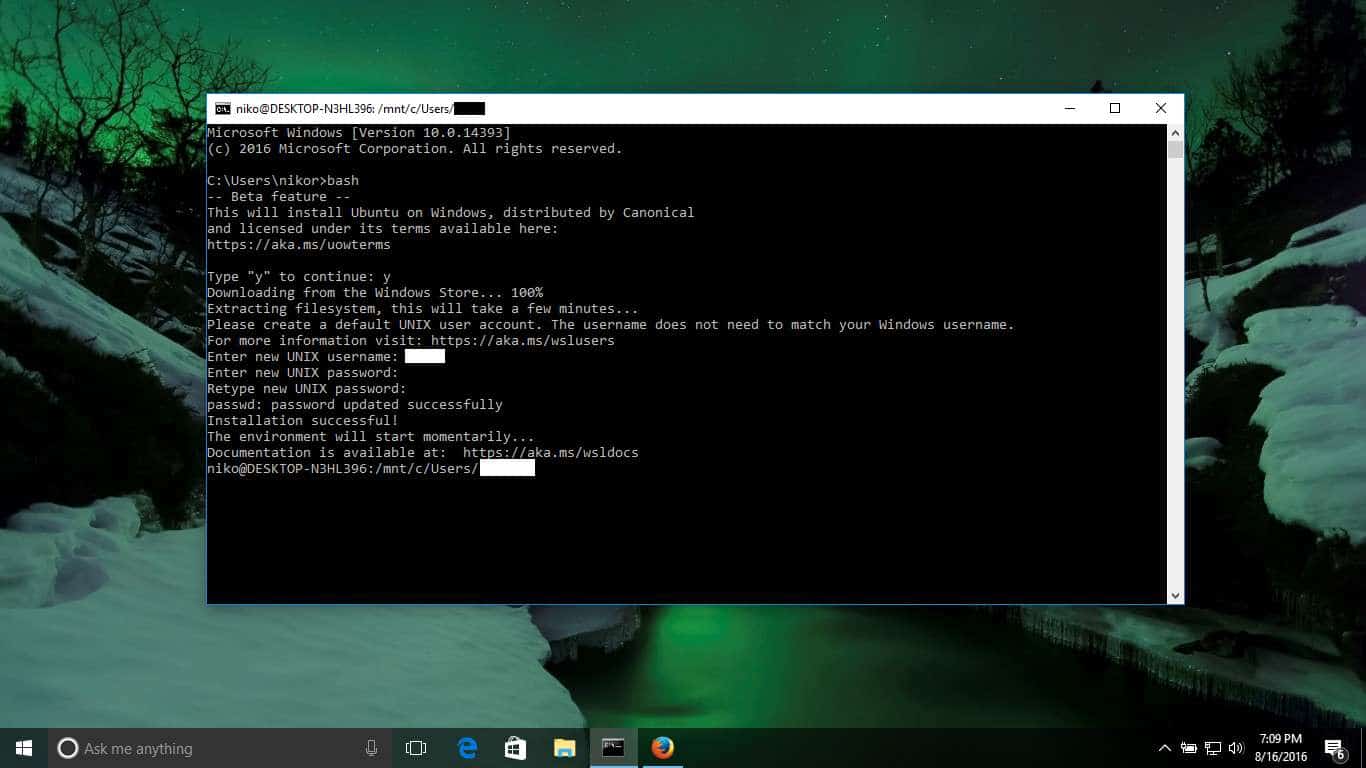Click the console scrollbar down arrow
Viewport: 1366px width, 768px height.
click(1175, 595)
